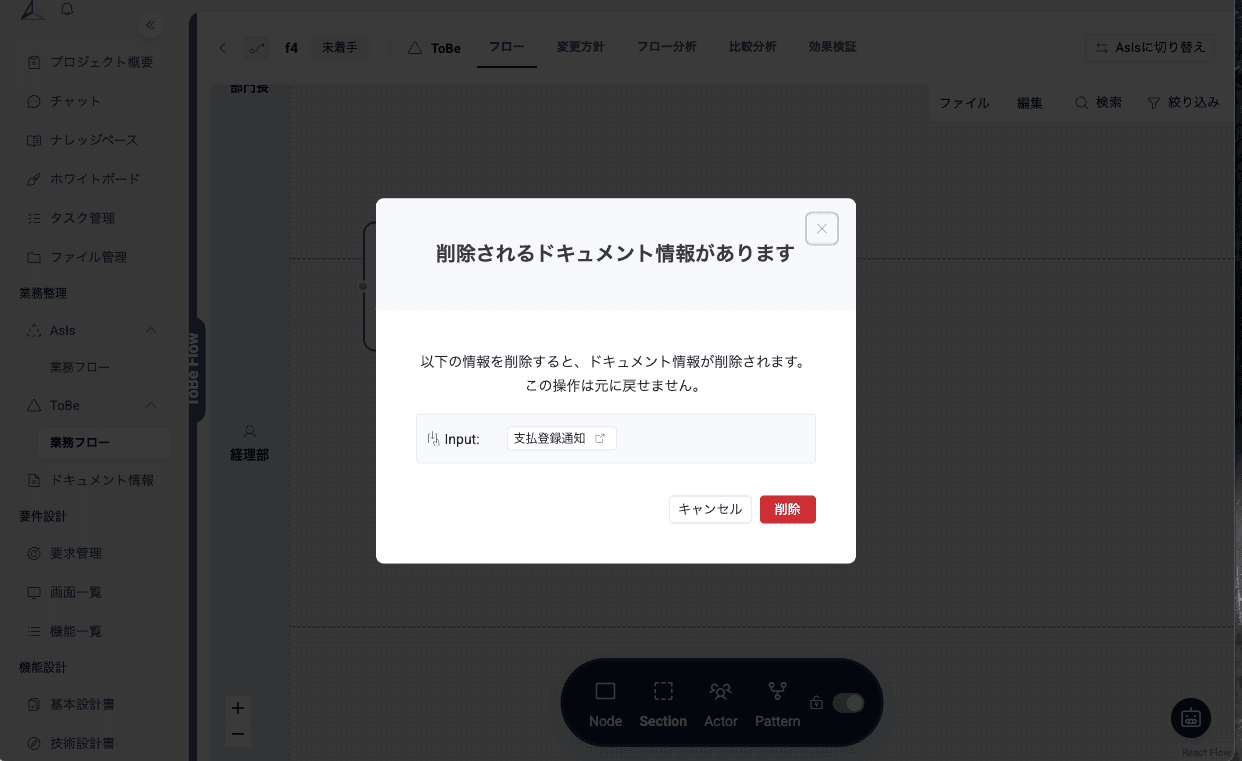Click AsIsに切り替え button

1150,47
